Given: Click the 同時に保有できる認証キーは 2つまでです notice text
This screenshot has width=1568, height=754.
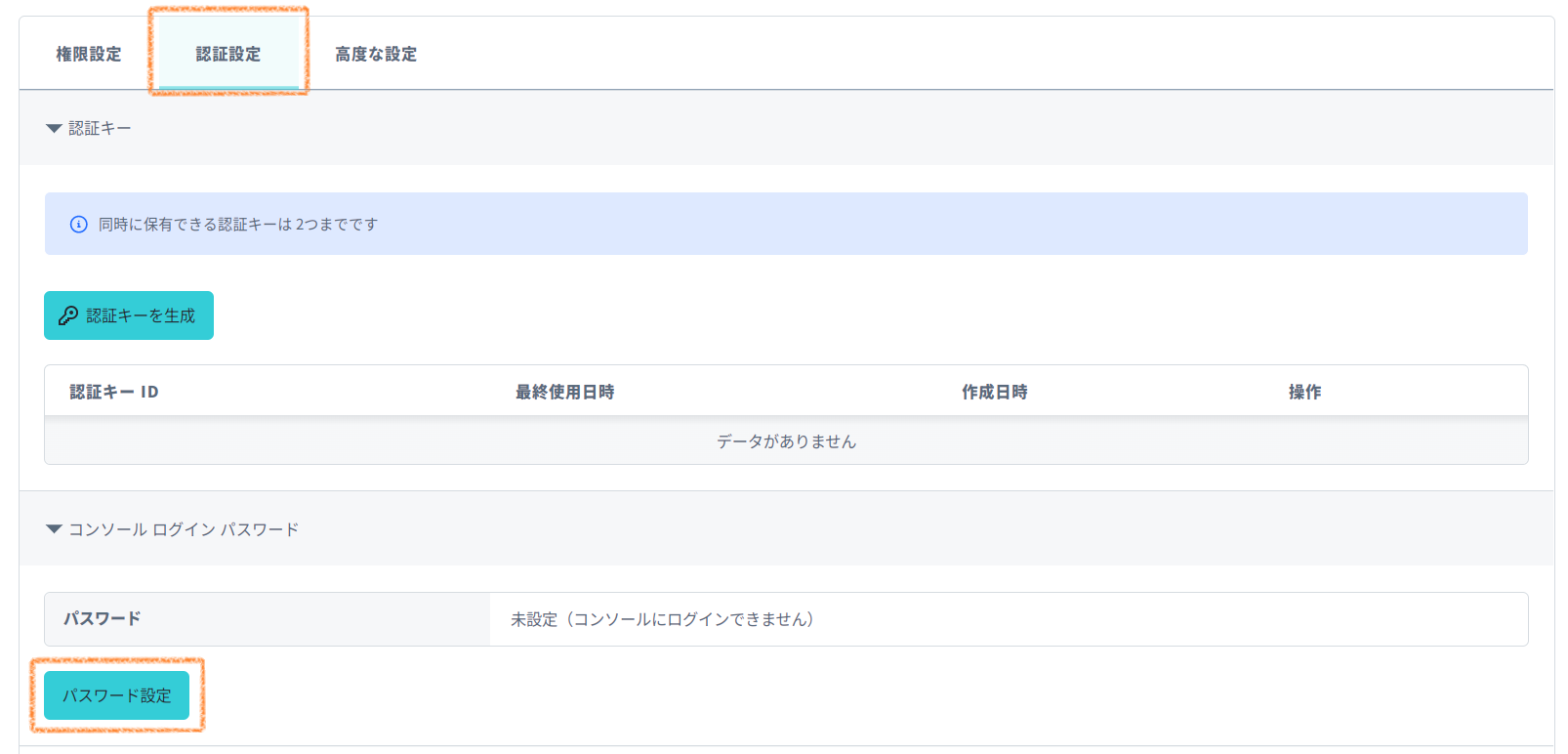Looking at the screenshot, I should click(238, 225).
